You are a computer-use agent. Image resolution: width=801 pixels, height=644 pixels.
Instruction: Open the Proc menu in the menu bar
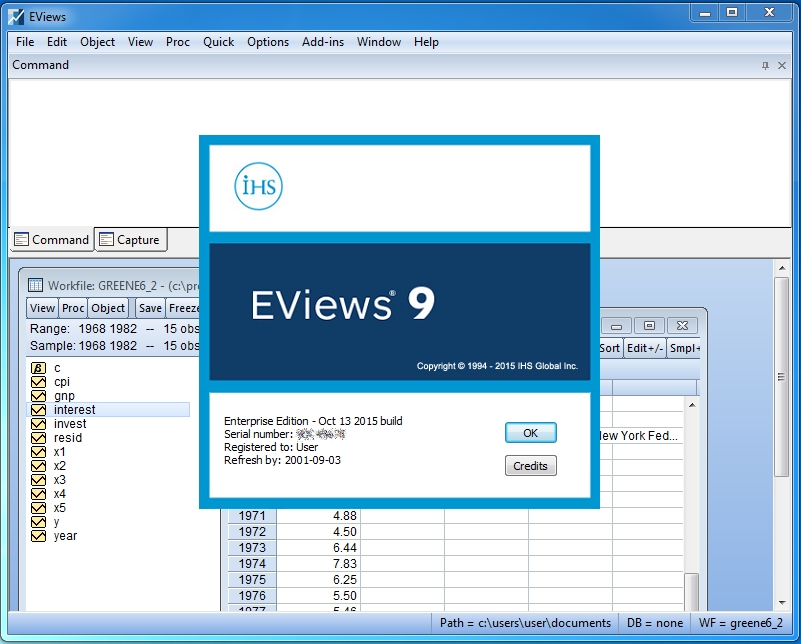coord(178,42)
